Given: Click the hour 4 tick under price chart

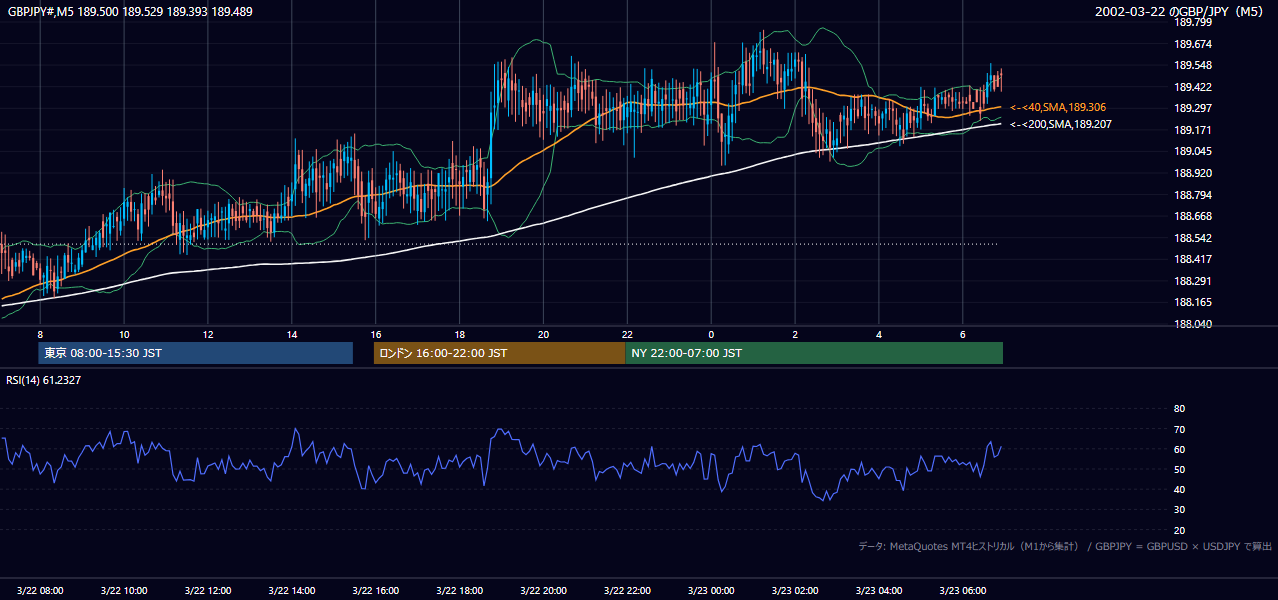Looking at the screenshot, I should pos(879,334).
